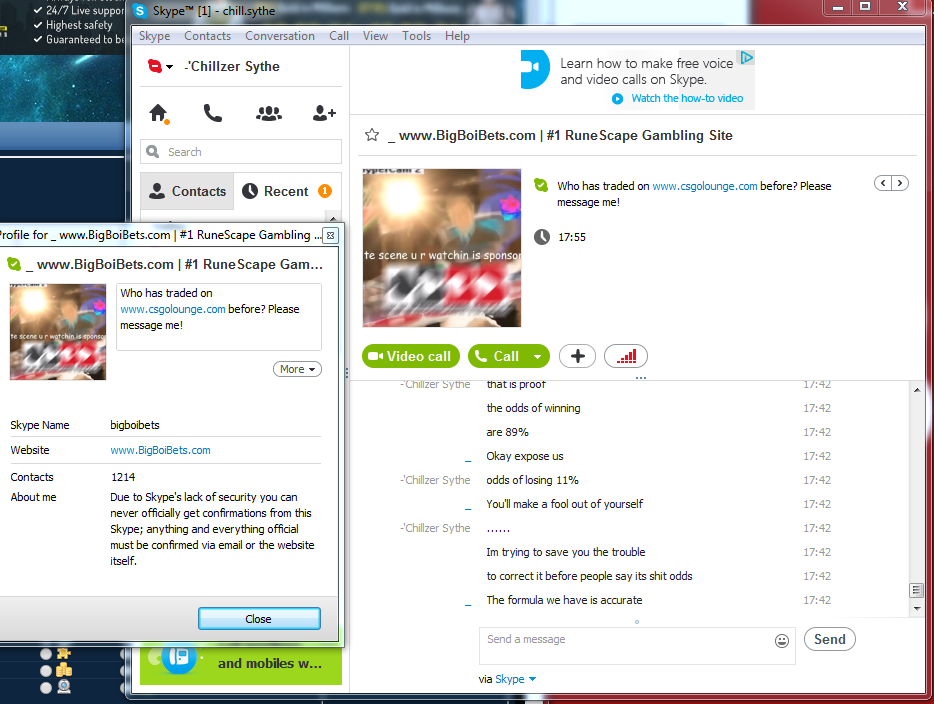Click the Recent tab notification badge

coord(325,191)
